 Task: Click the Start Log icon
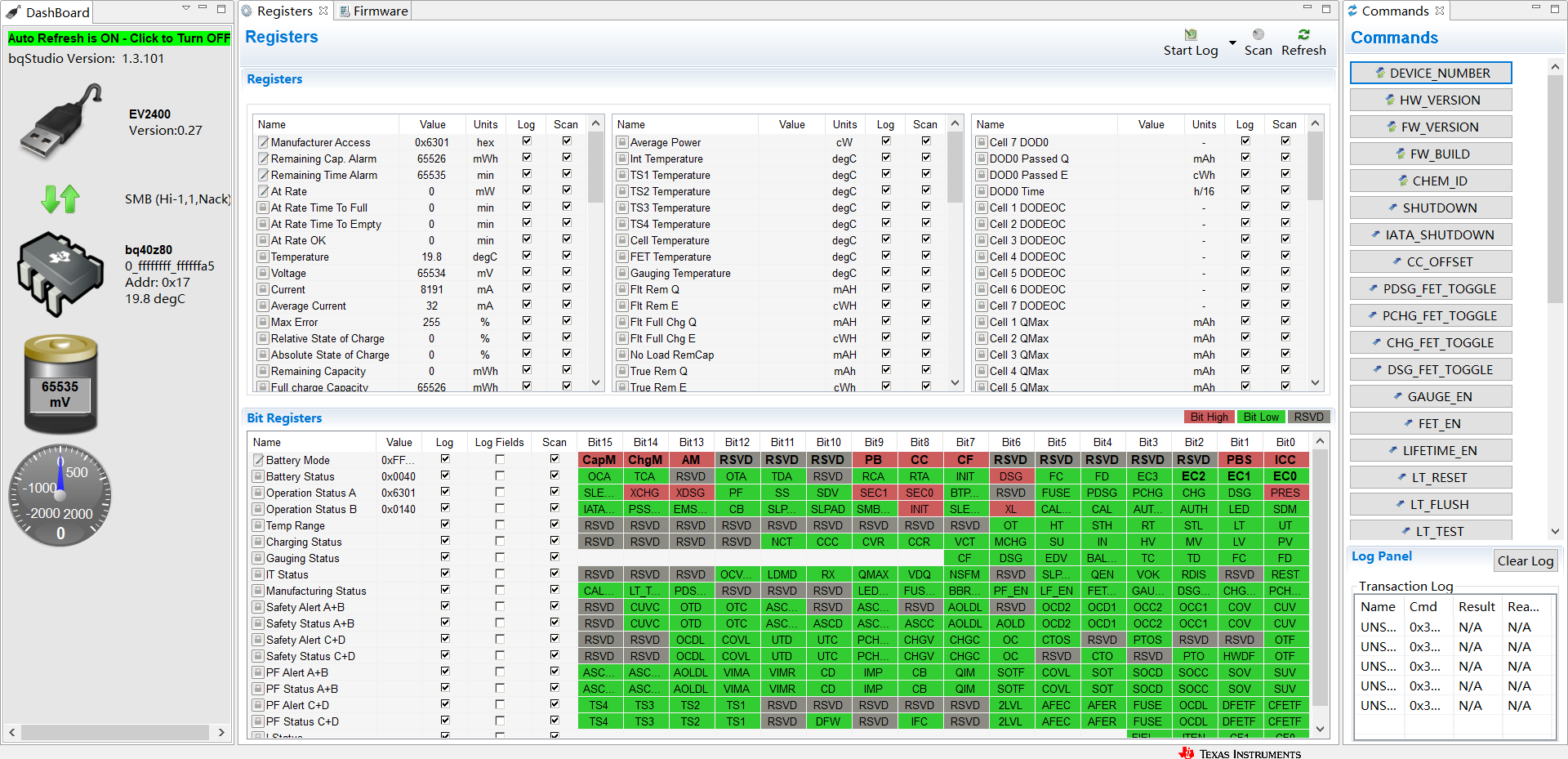[1191, 35]
